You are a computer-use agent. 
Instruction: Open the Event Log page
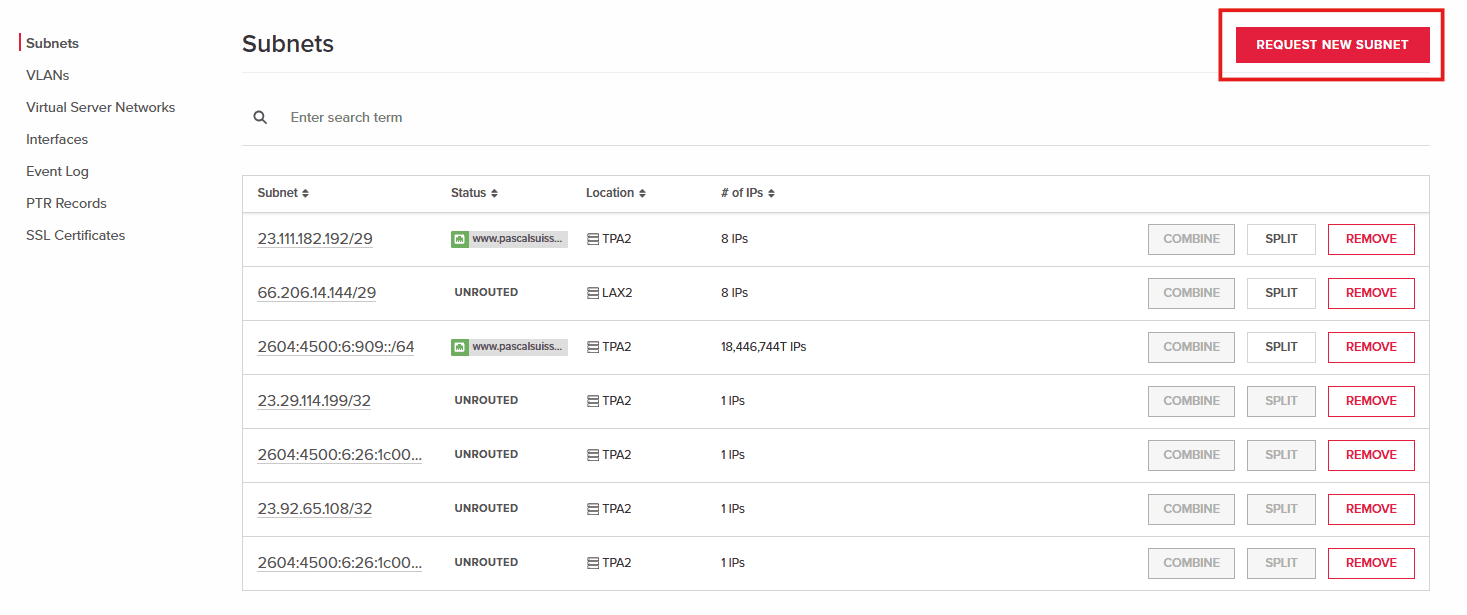click(x=57, y=170)
